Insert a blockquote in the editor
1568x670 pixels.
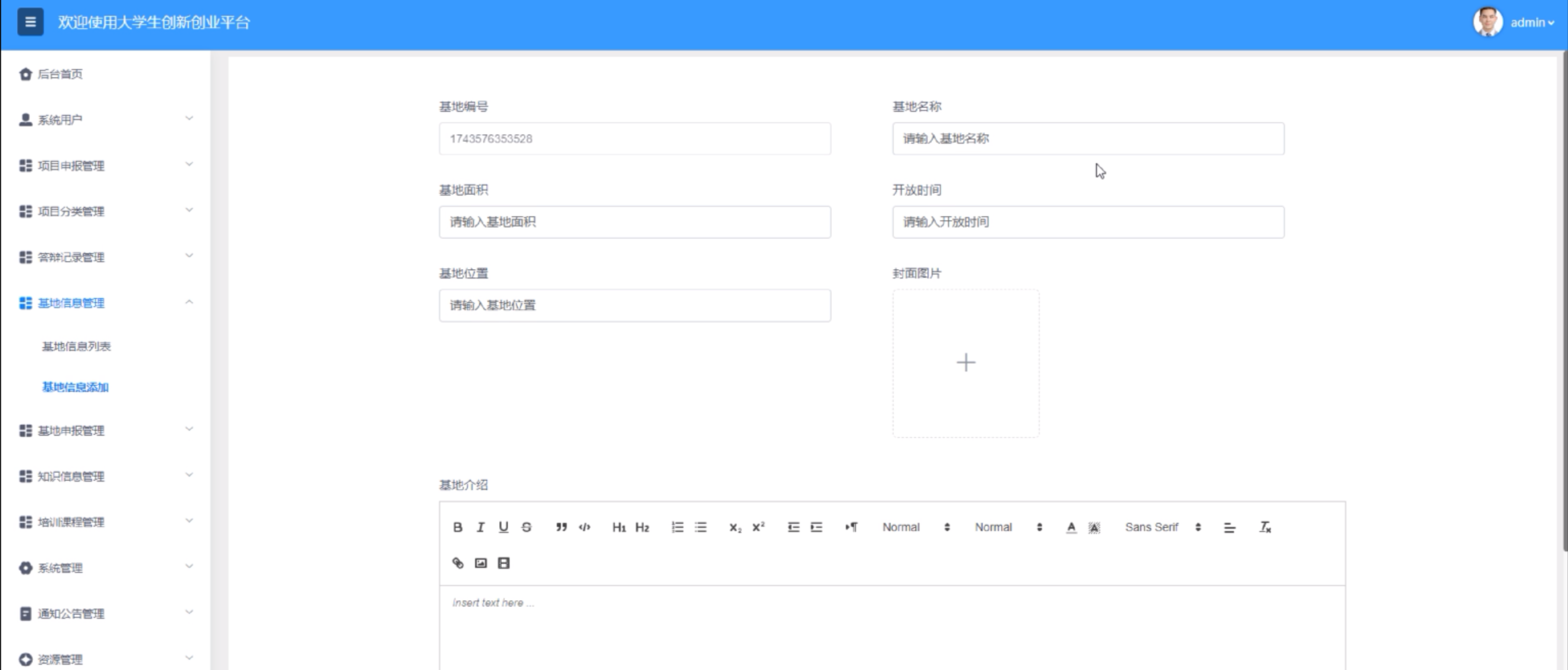[561, 527]
